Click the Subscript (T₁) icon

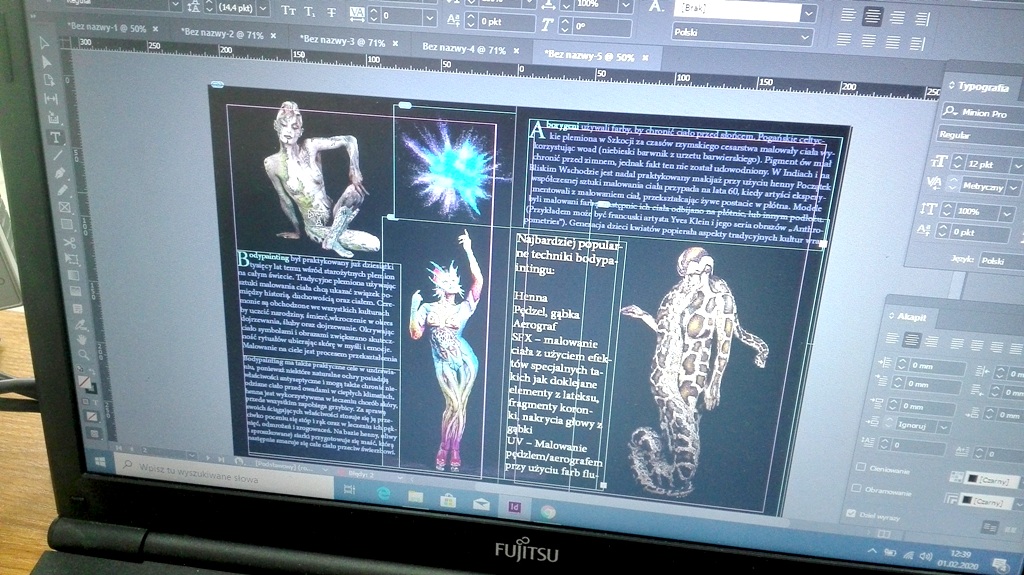tap(310, 11)
